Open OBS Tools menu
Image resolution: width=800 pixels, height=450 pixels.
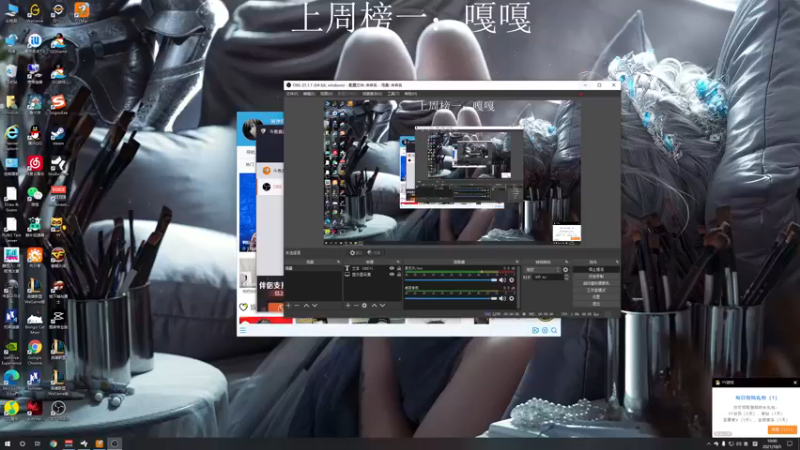pyautogui.click(x=393, y=94)
